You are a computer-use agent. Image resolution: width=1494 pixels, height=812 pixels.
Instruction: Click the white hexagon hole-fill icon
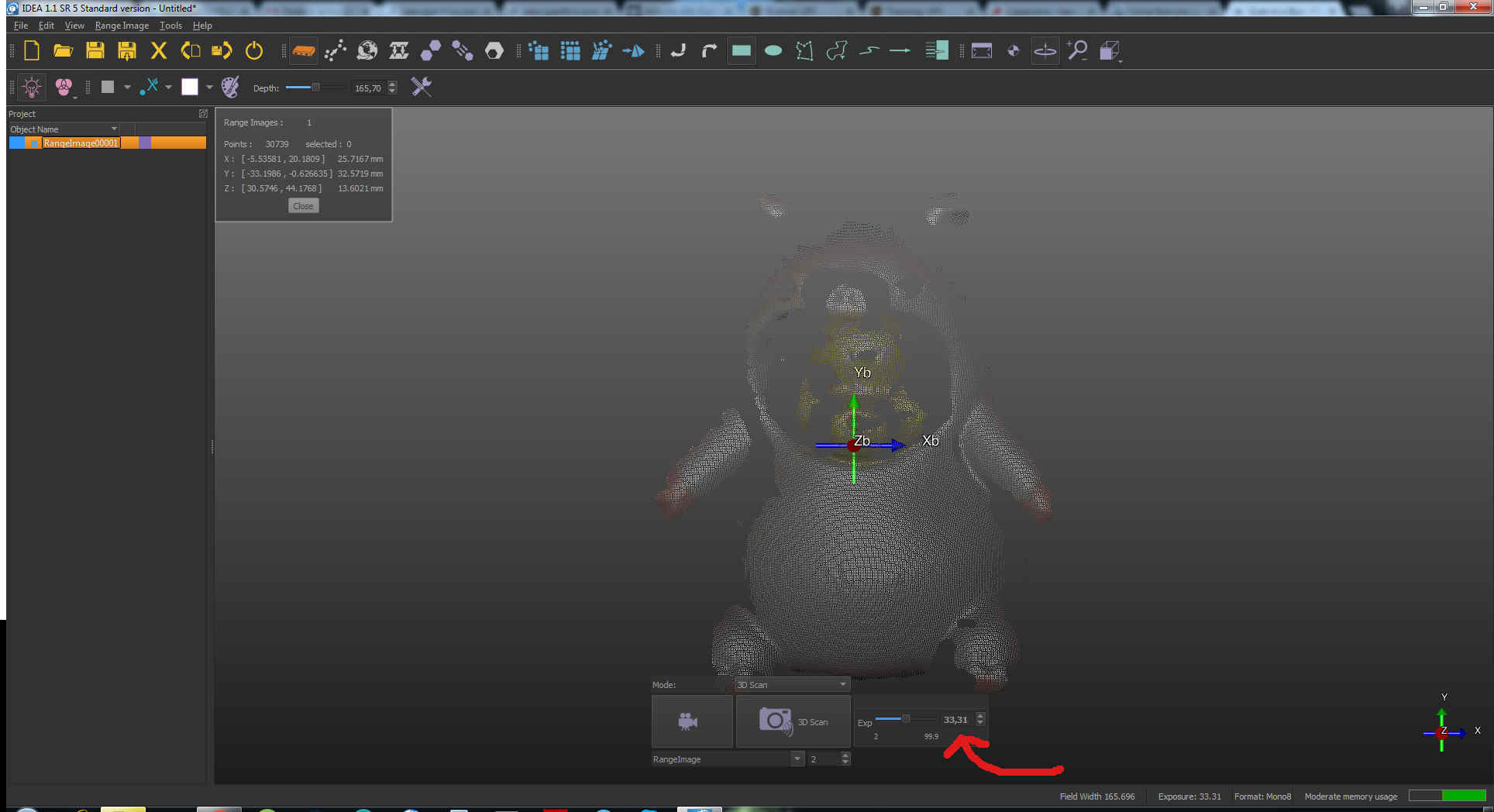(494, 51)
